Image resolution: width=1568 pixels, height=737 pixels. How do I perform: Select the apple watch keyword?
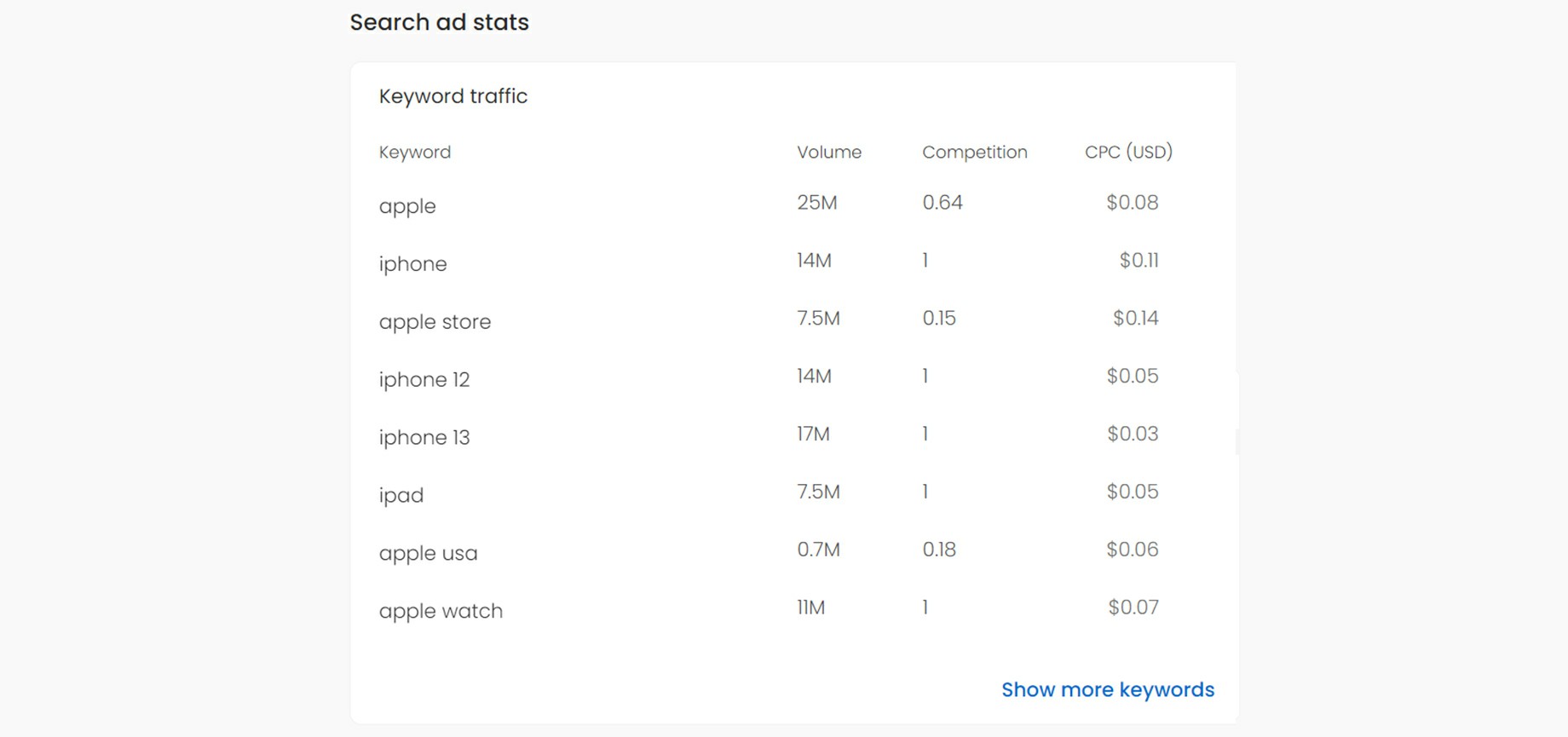point(441,611)
